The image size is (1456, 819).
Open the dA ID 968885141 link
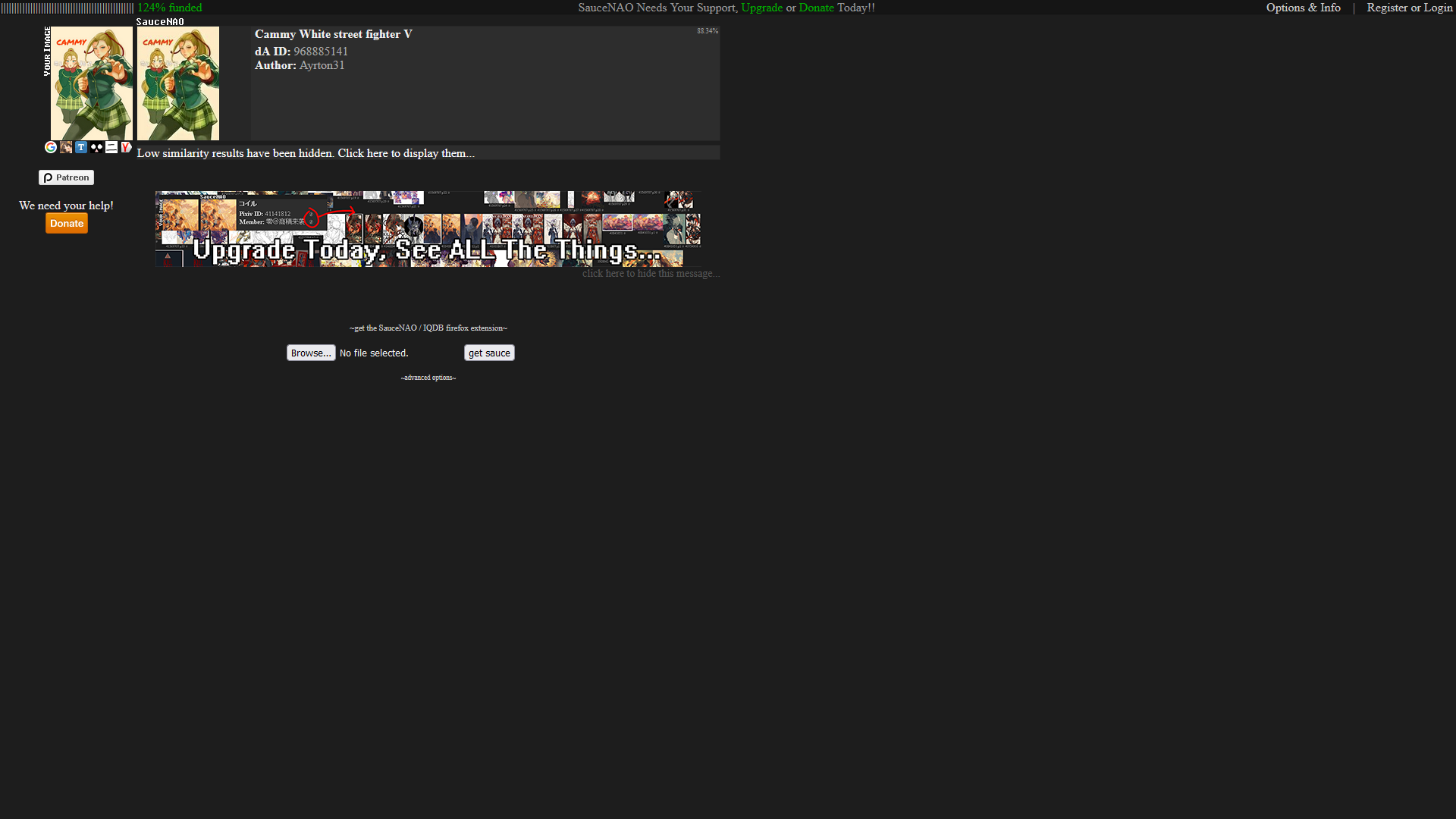click(x=321, y=52)
